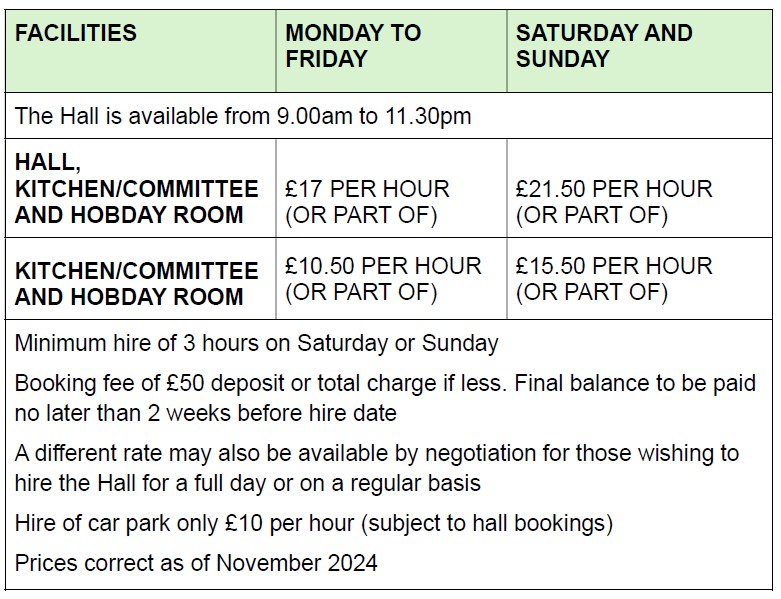781x599 pixels.
Task: Click '(OR PART OF)' under £21.50 PER HOUR
Action: tap(591, 215)
